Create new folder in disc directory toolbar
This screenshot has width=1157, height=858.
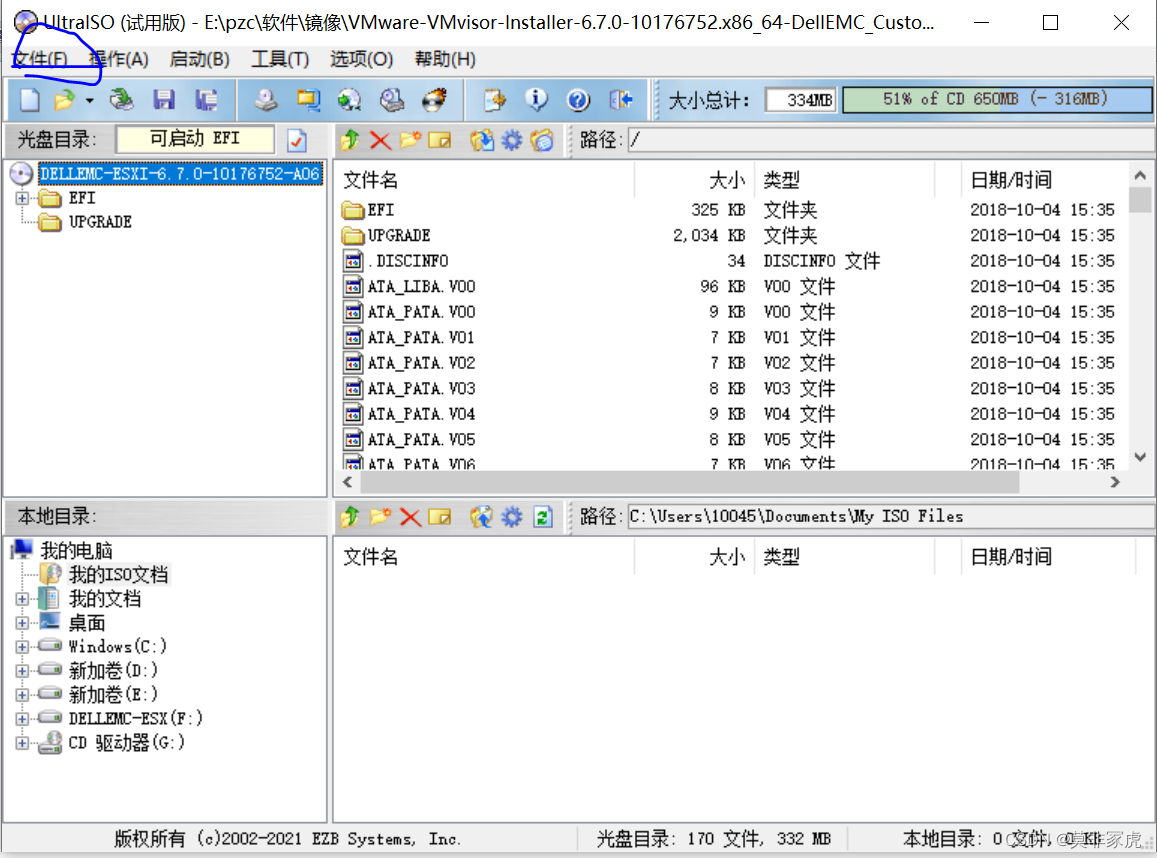pyautogui.click(x=410, y=140)
